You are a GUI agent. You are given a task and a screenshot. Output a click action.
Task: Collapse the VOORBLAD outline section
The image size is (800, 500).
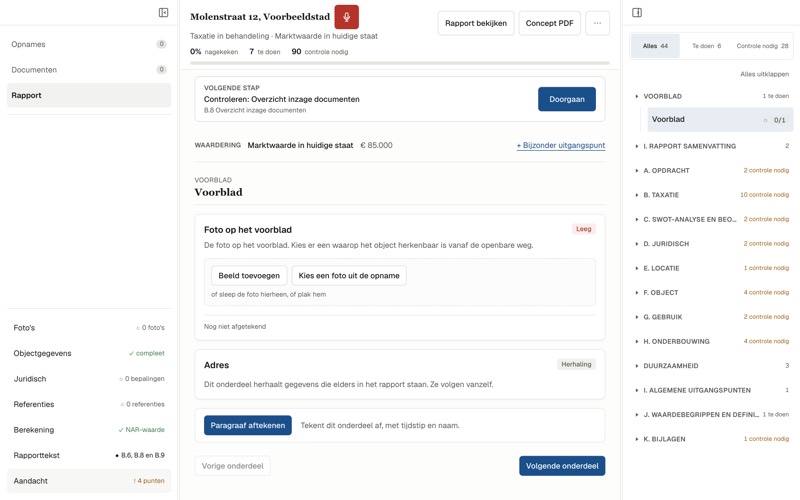tap(712, 96)
